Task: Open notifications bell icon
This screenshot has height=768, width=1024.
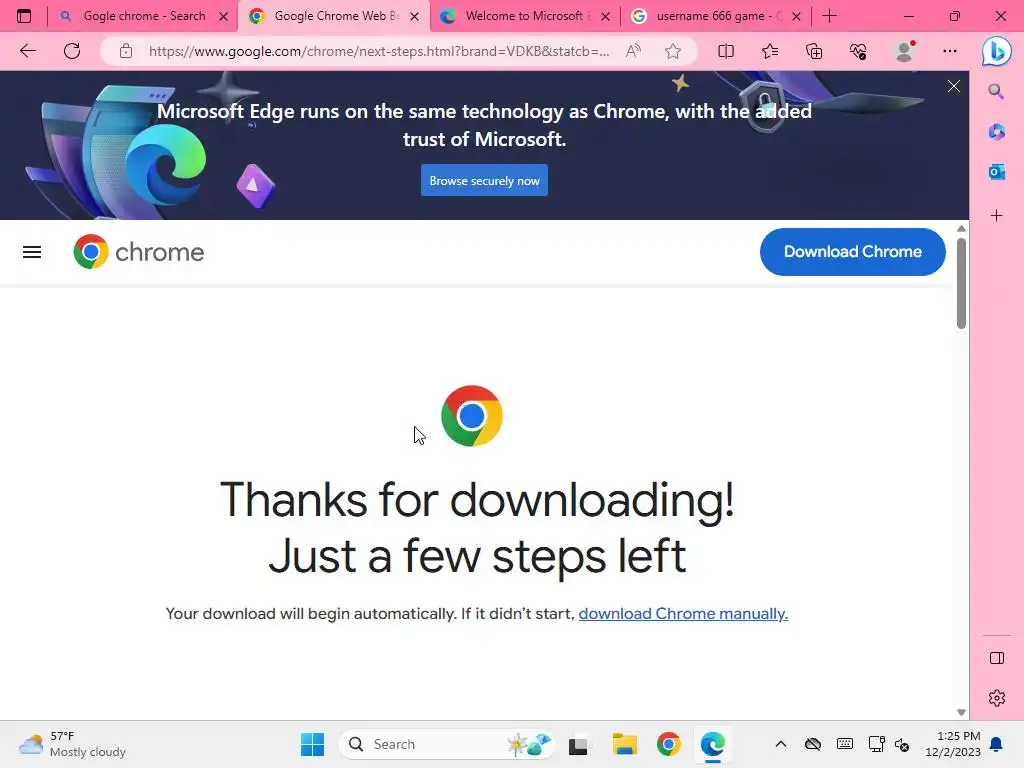Action: coord(996,744)
